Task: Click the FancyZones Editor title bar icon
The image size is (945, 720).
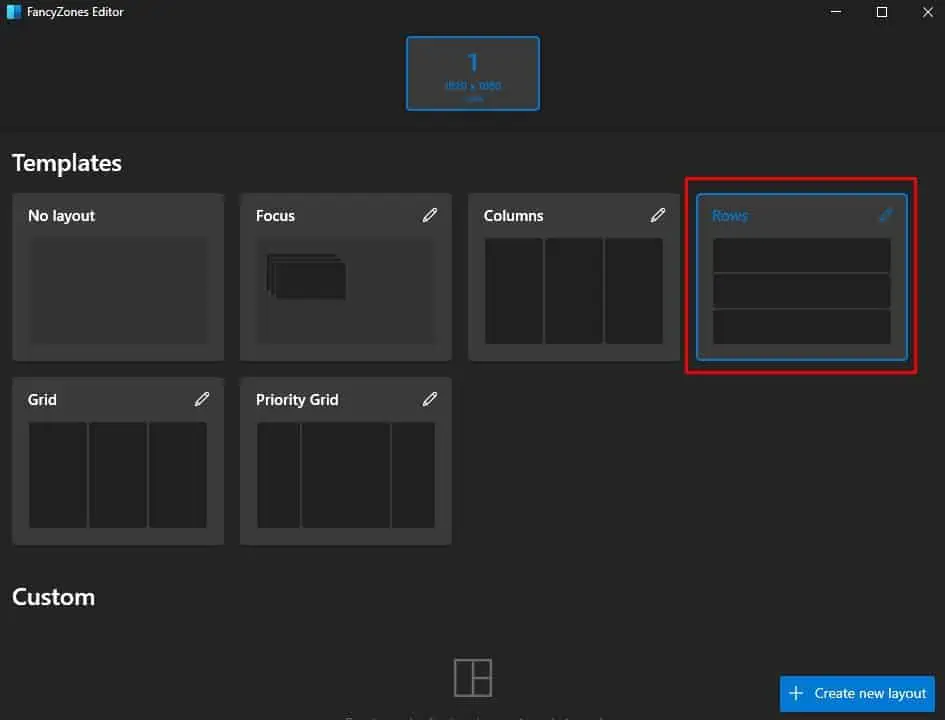Action: 14,12
